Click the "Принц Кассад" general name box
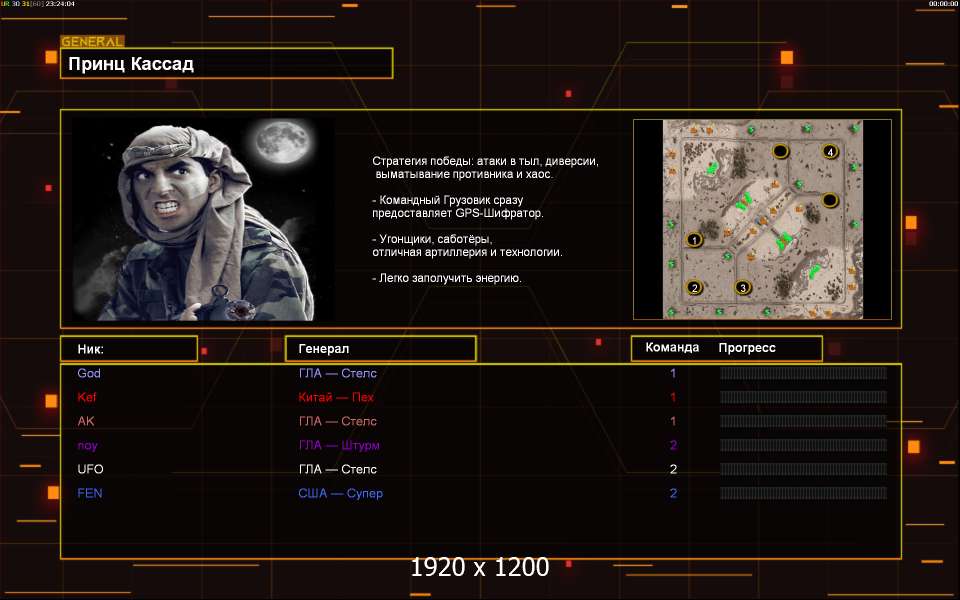Viewport: 960px width, 600px height. pyautogui.click(x=226, y=64)
